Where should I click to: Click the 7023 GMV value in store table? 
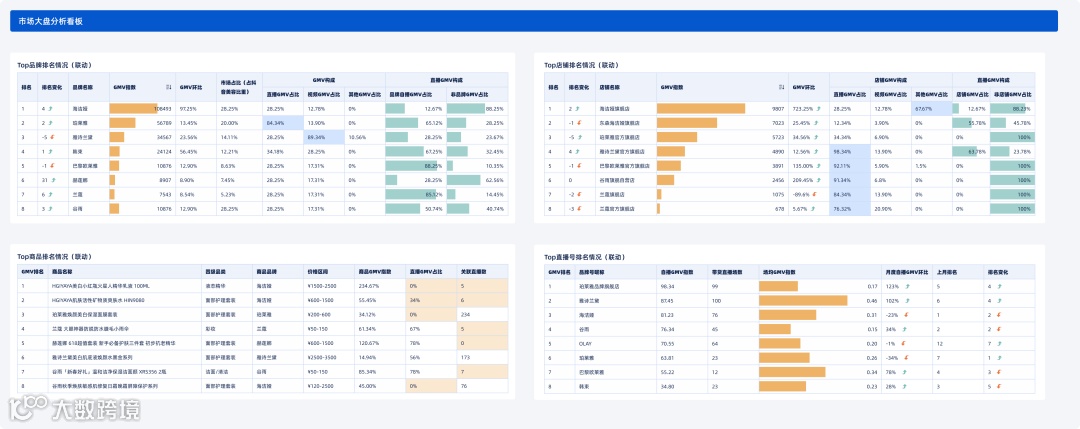coord(778,123)
